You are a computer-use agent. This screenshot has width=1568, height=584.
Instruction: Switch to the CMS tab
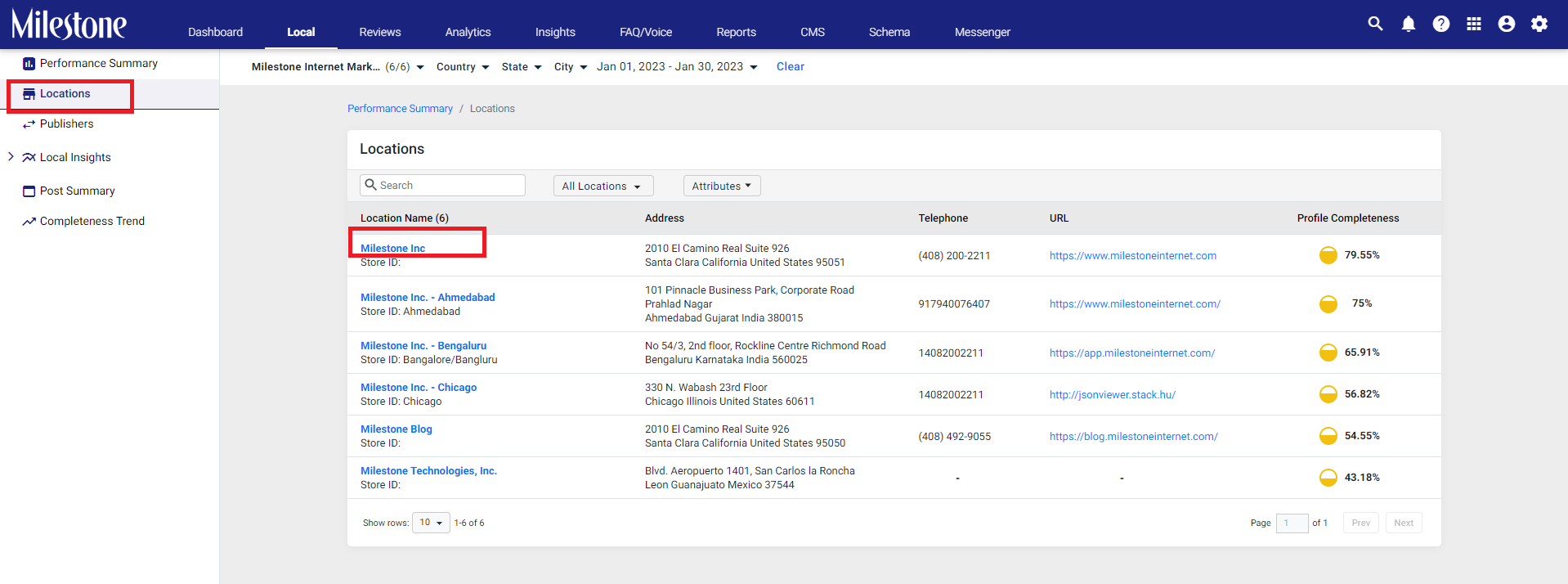tap(813, 32)
